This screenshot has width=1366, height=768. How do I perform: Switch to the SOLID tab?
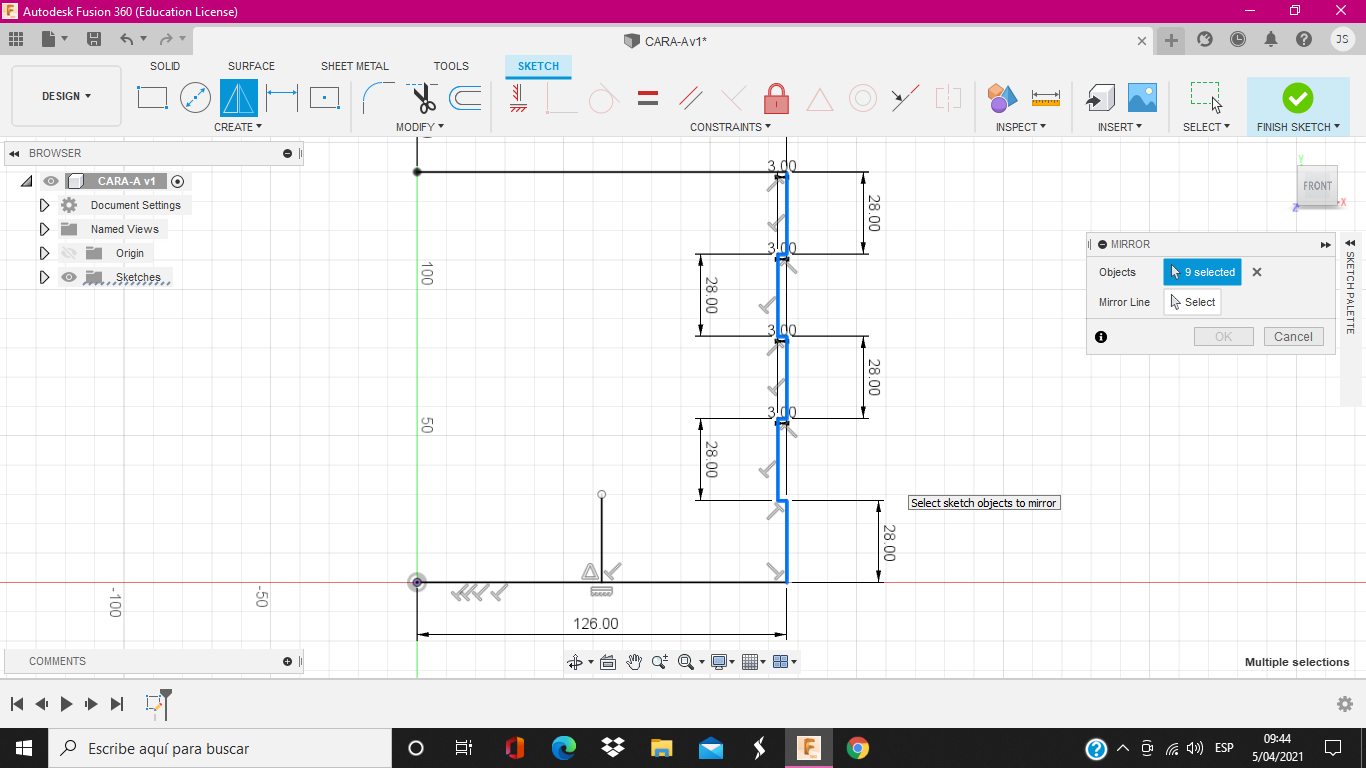pos(165,66)
